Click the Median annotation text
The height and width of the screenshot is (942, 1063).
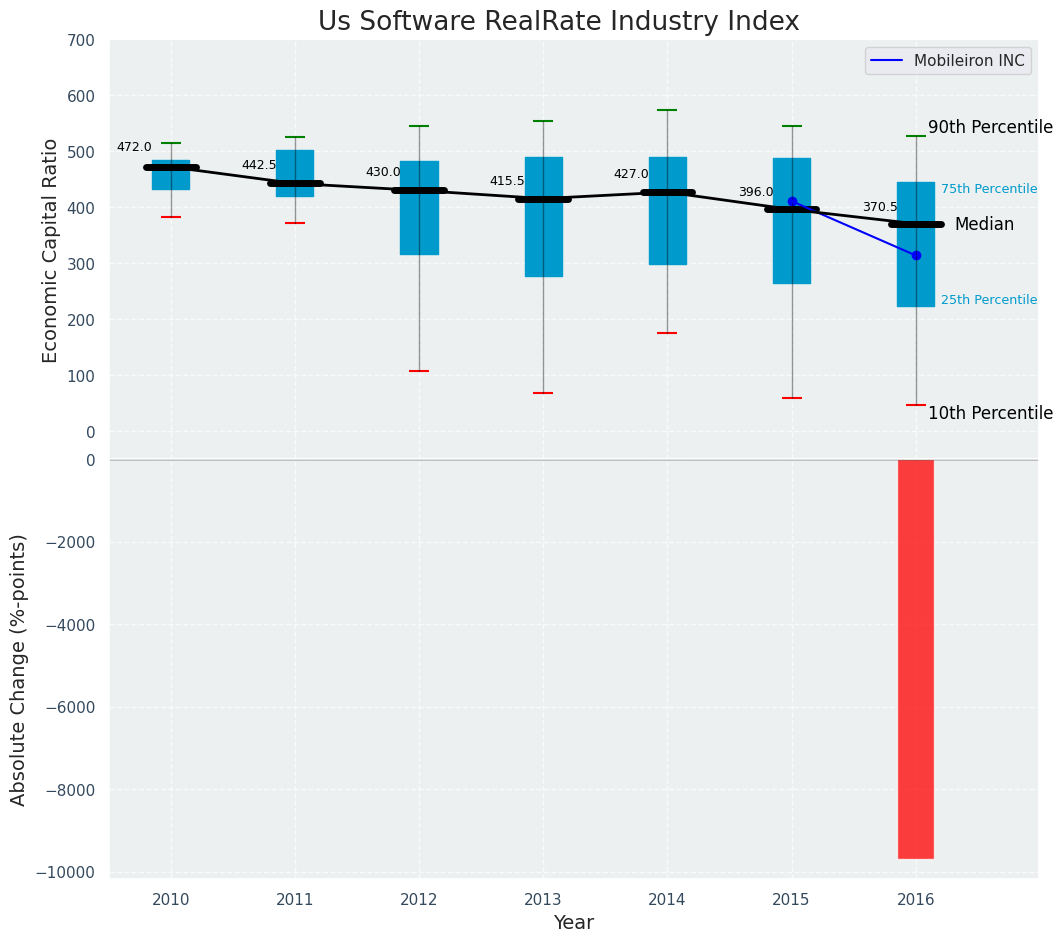[x=984, y=224]
